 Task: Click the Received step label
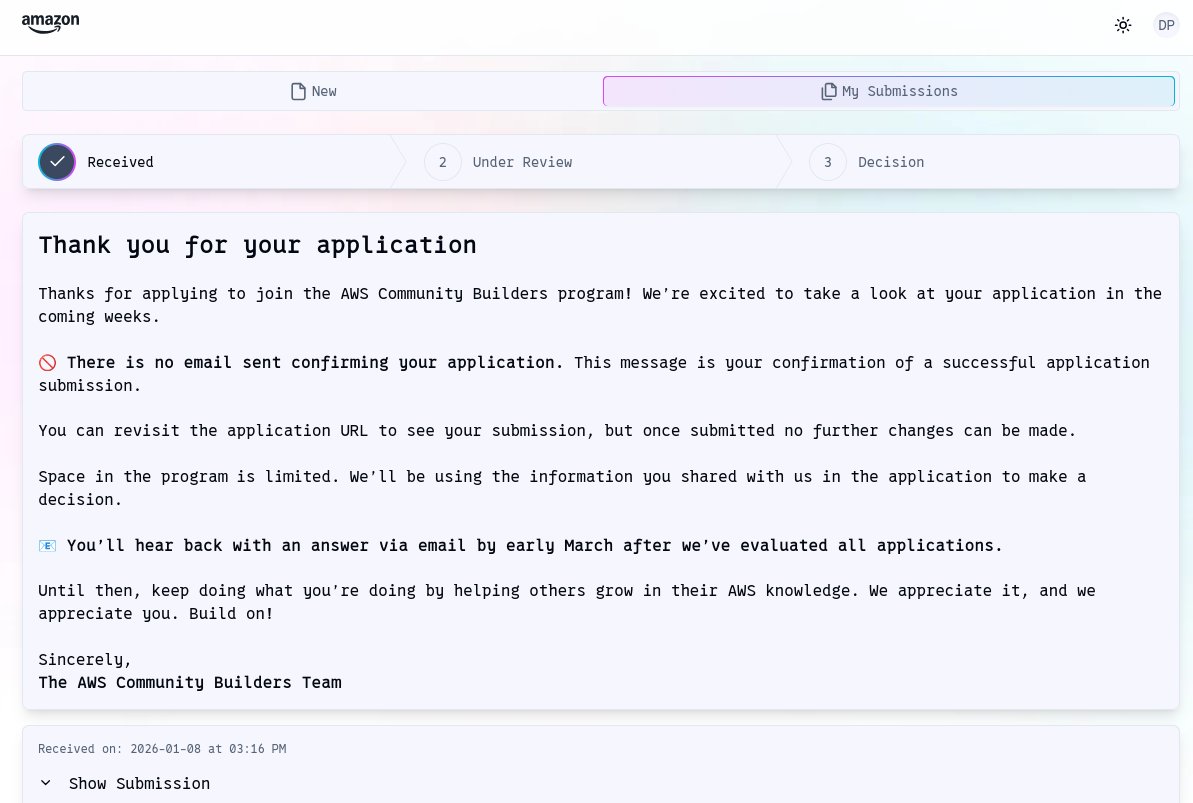[120, 162]
